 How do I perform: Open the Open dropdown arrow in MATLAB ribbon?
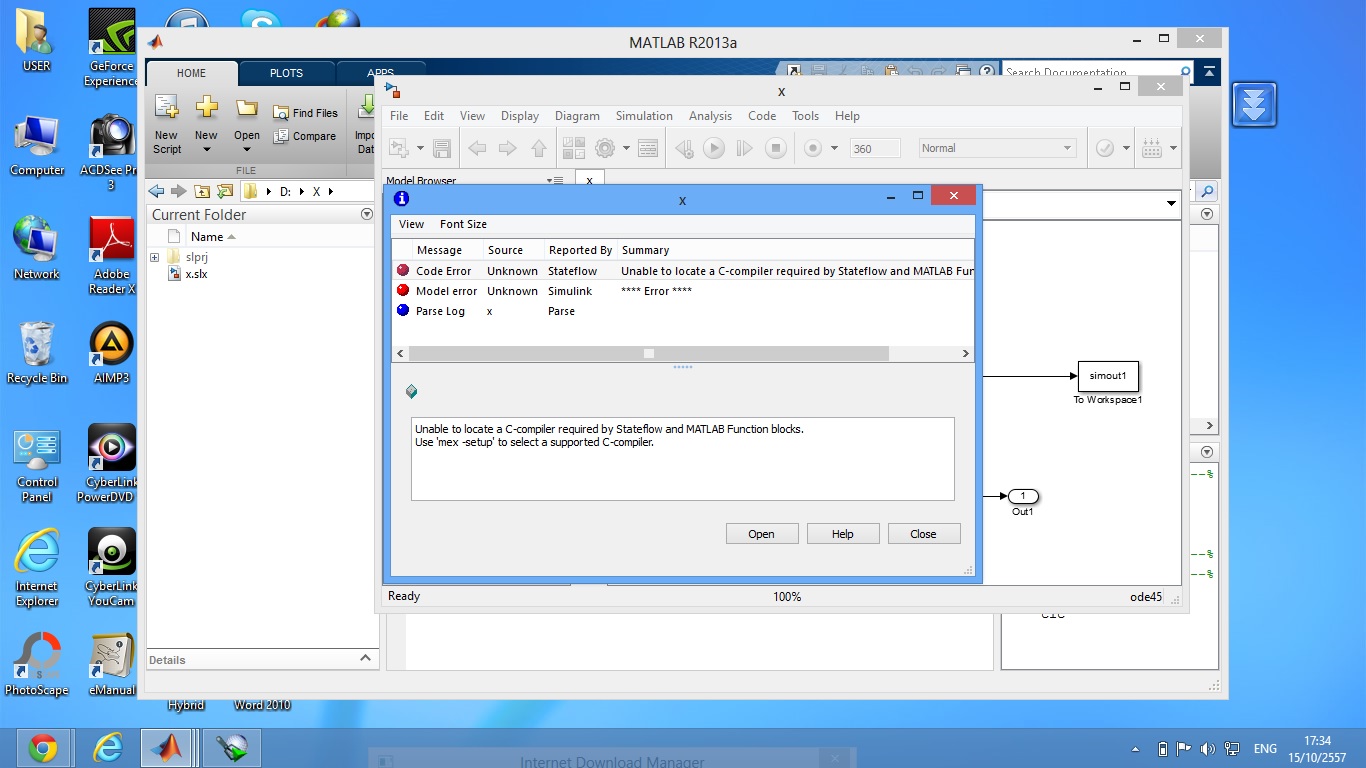pos(247,150)
